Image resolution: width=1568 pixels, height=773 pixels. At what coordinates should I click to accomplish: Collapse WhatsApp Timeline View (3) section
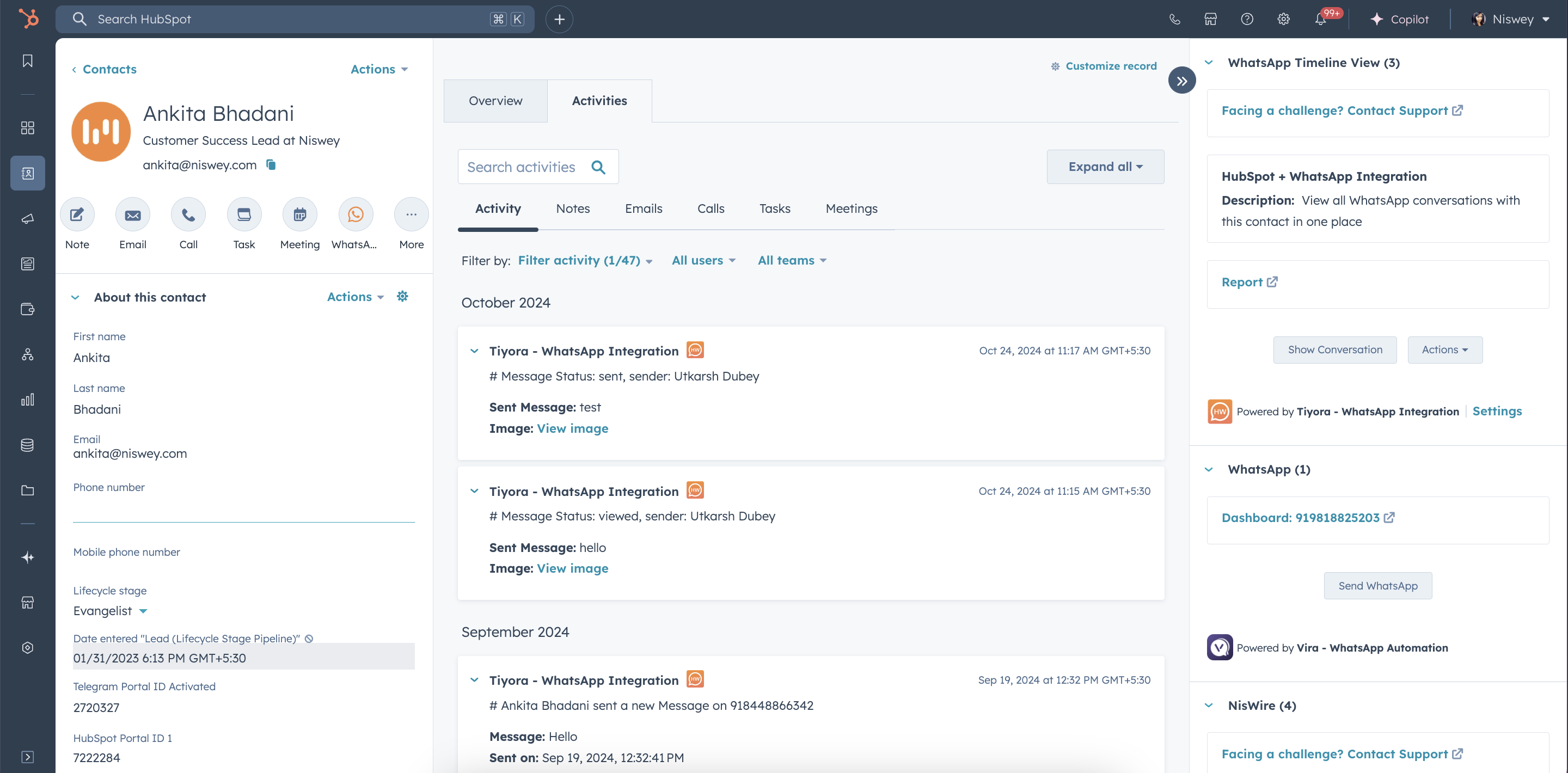point(1209,63)
